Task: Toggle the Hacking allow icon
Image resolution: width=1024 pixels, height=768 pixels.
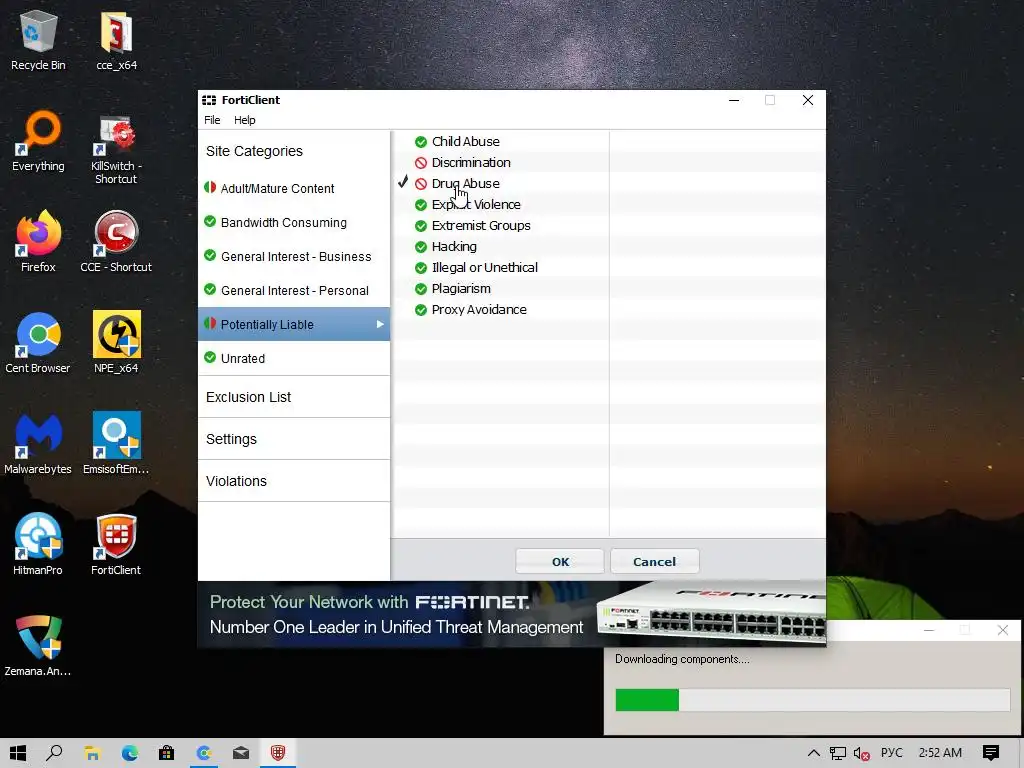Action: point(421,247)
